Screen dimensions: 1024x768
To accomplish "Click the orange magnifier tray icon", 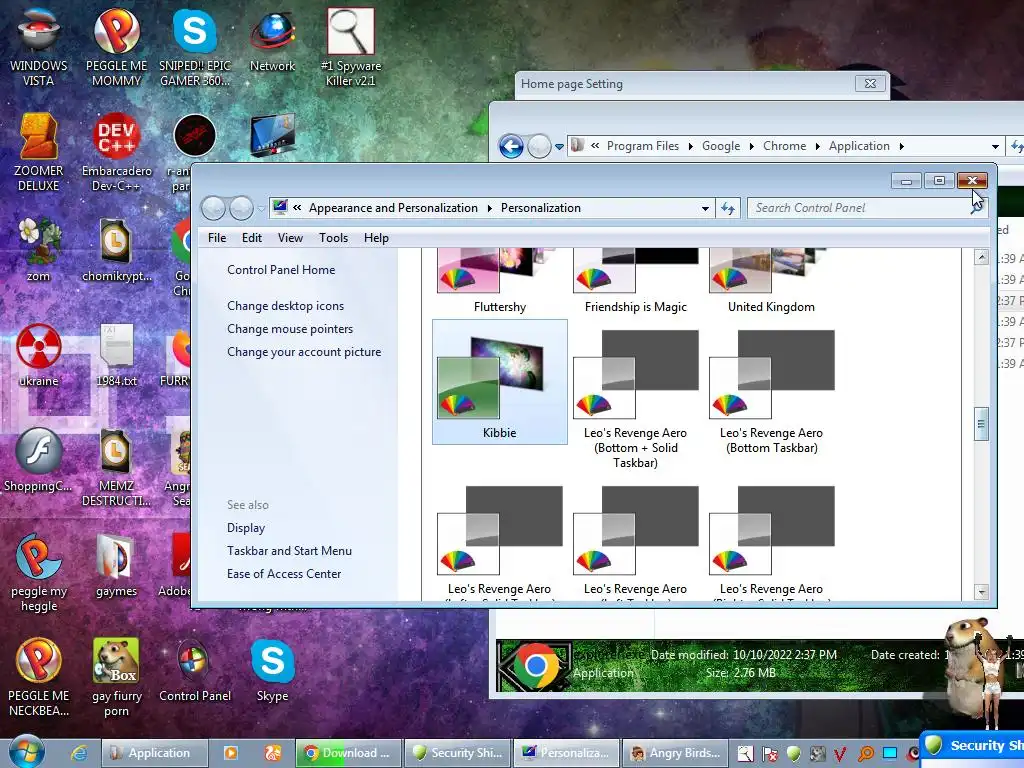I will pyautogui.click(x=865, y=754).
